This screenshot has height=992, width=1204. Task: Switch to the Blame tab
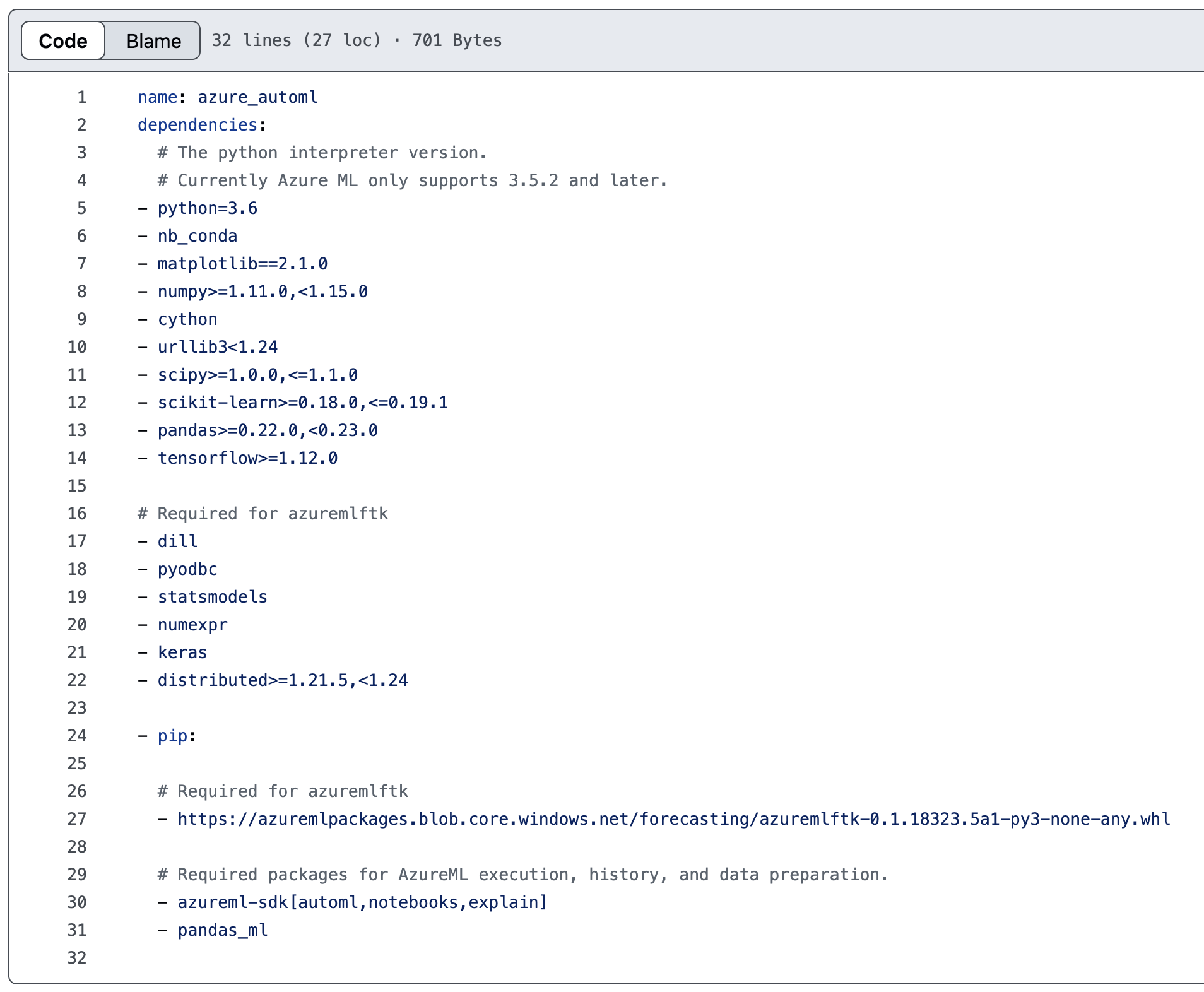153,41
